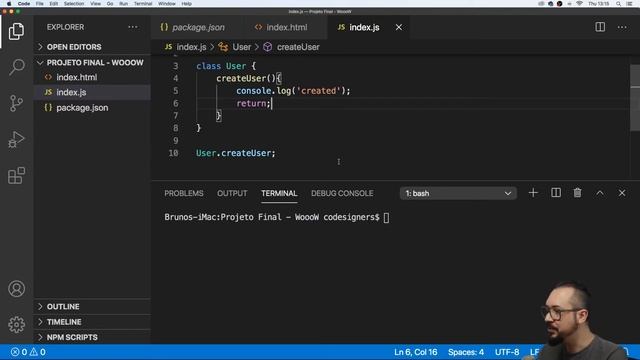Open the Search view icon

16,67
